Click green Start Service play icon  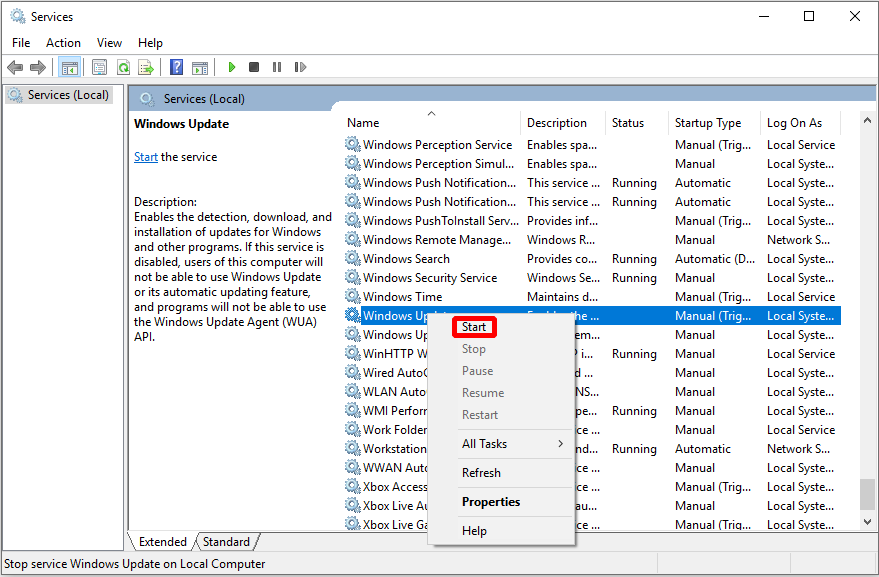[x=232, y=67]
